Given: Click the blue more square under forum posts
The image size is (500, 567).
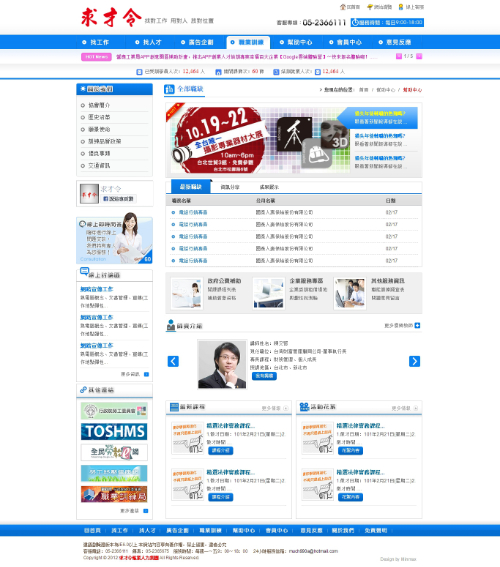Looking at the screenshot, I should (x=146, y=374).
